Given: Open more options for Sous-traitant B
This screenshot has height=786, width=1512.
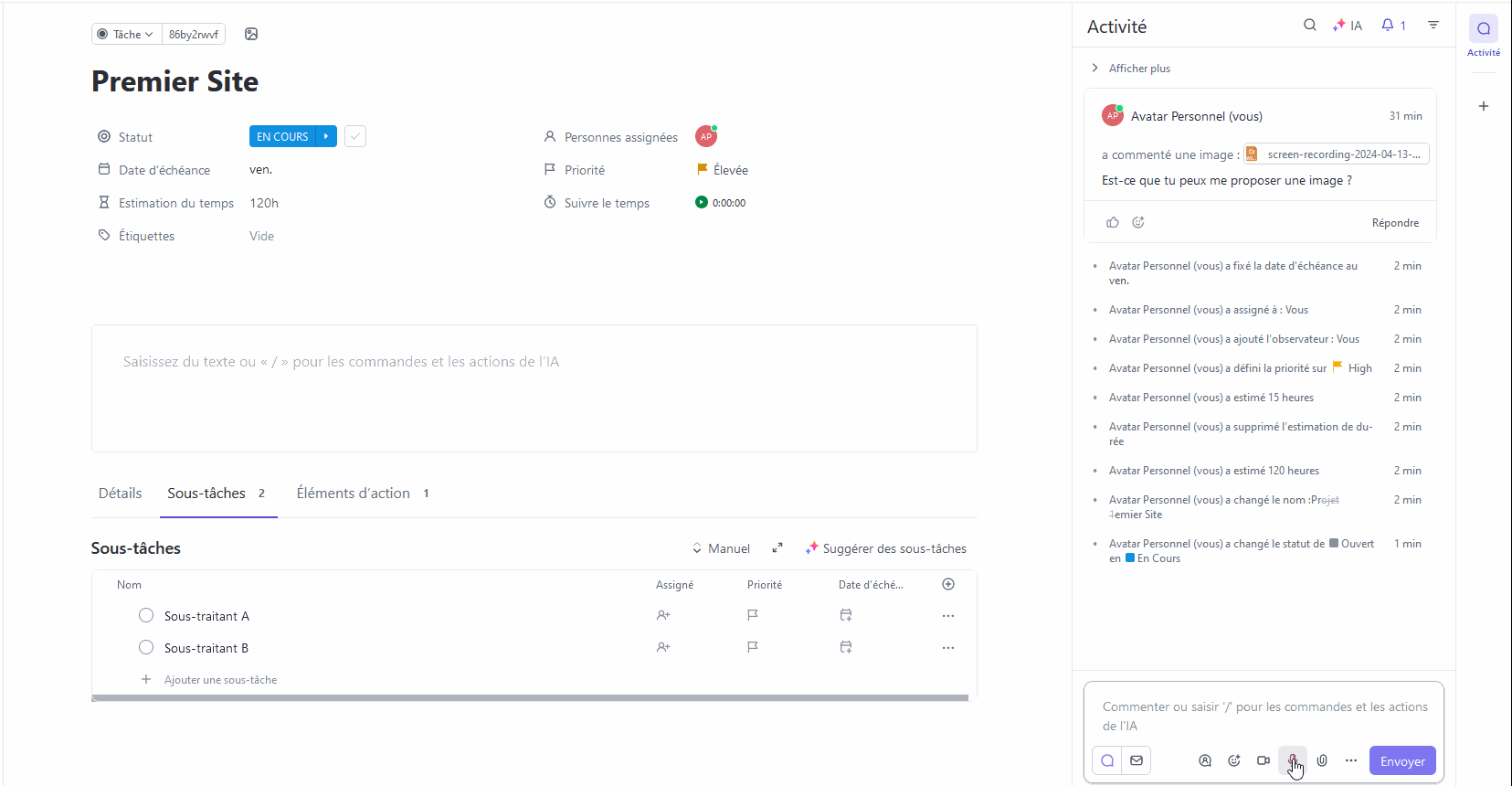Looking at the screenshot, I should point(948,648).
